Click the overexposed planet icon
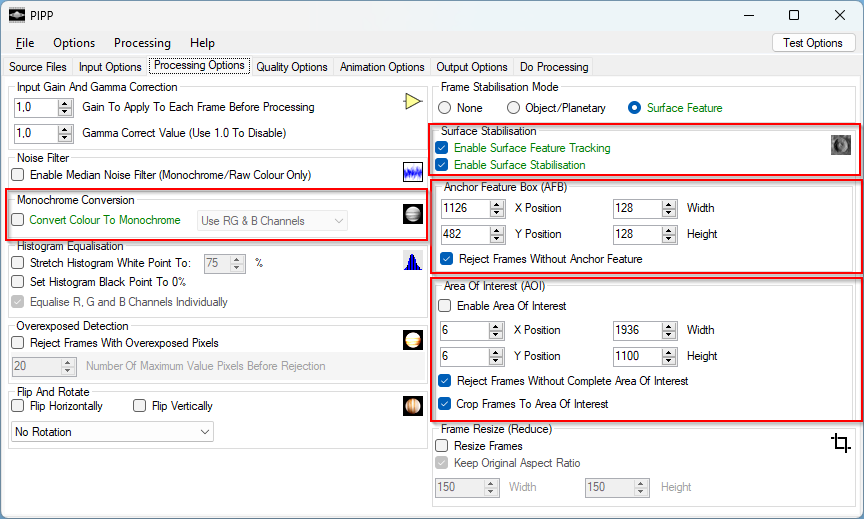Viewport: 864px width, 519px height. coord(413,340)
